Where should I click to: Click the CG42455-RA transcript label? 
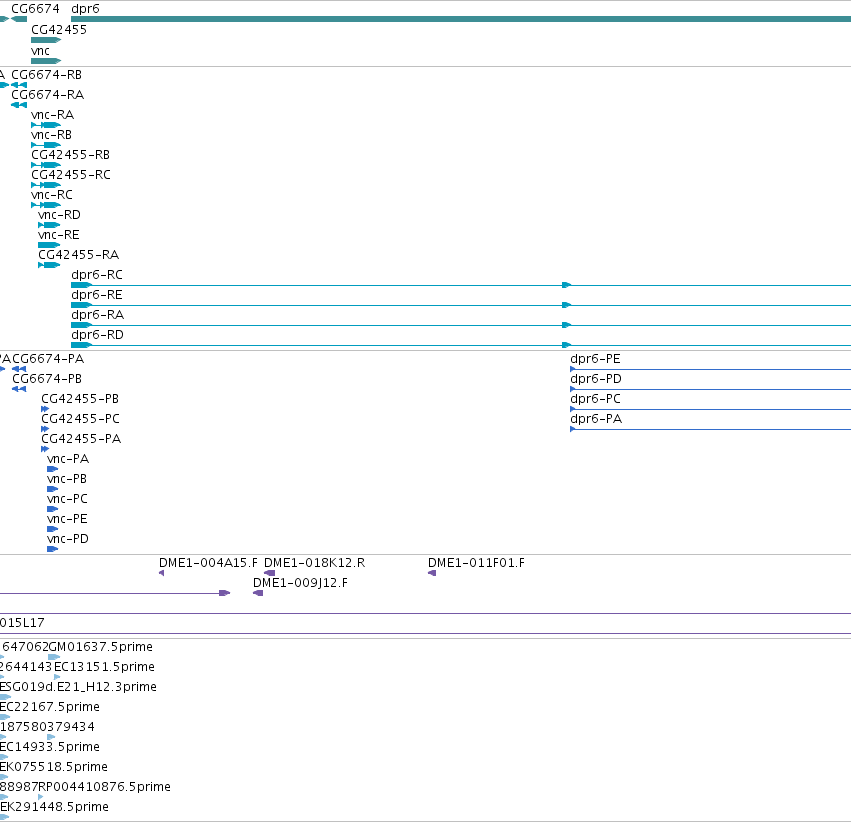(x=79, y=255)
